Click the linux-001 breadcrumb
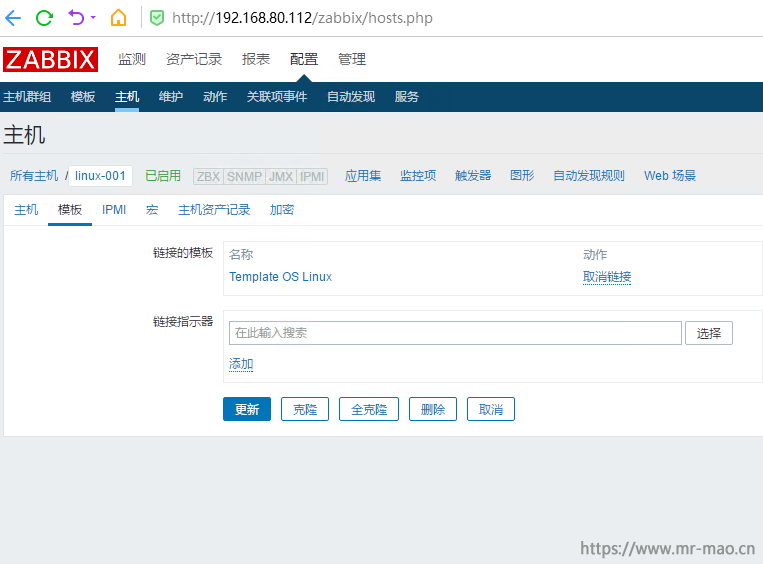The width and height of the screenshot is (763, 564). (100, 176)
